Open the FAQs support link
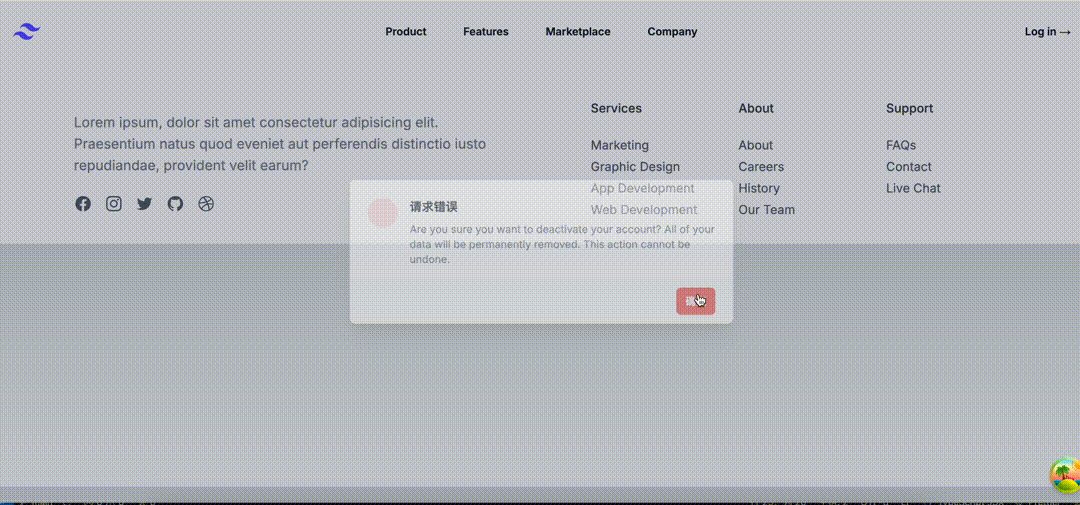 pyautogui.click(x=901, y=145)
